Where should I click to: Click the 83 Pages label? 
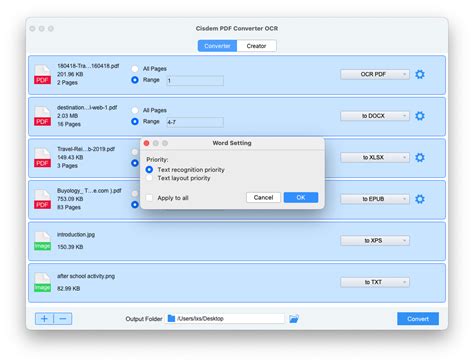pos(69,207)
